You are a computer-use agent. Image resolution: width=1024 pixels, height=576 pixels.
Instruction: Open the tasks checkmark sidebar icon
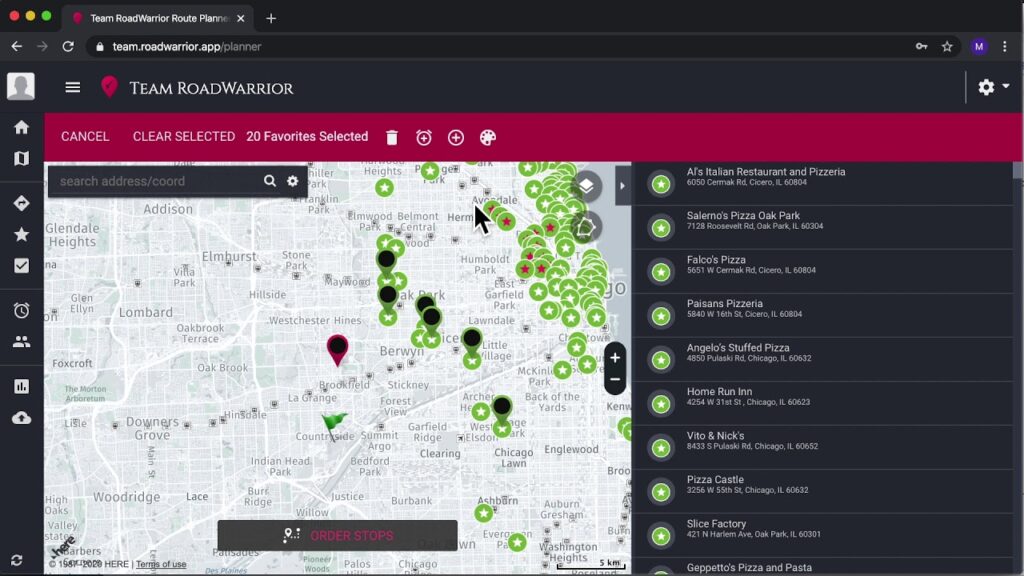point(22,266)
